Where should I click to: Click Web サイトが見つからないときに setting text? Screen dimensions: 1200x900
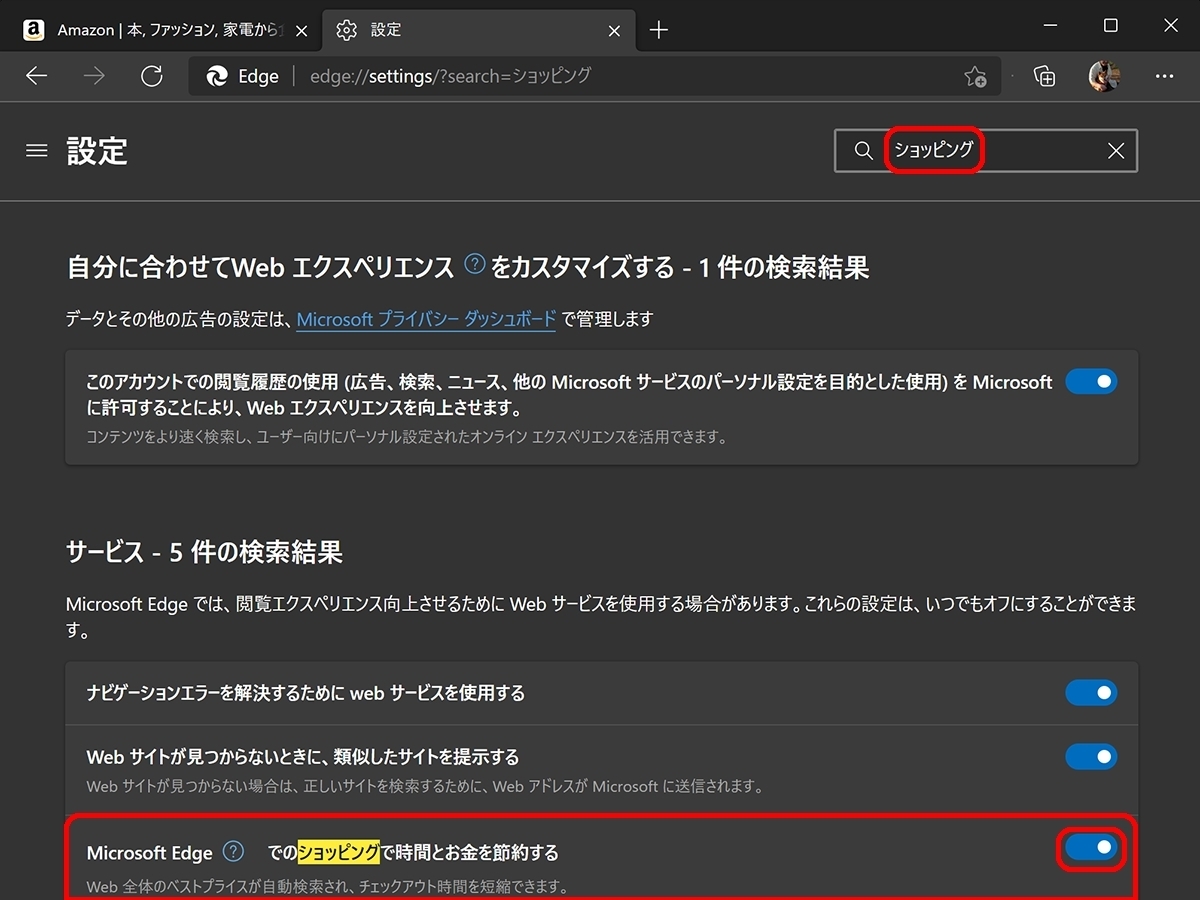pos(303,756)
